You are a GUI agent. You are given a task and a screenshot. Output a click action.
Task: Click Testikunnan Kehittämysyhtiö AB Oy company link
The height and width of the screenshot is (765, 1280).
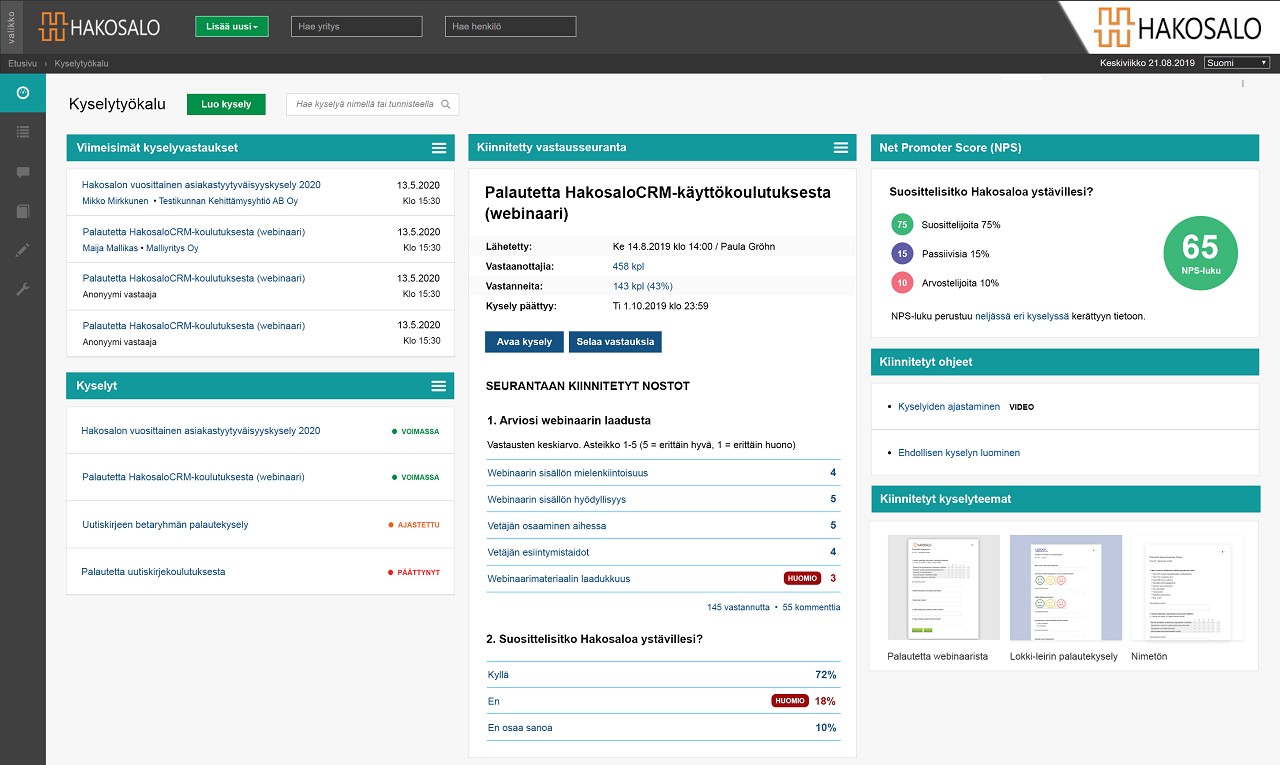pyautogui.click(x=229, y=201)
